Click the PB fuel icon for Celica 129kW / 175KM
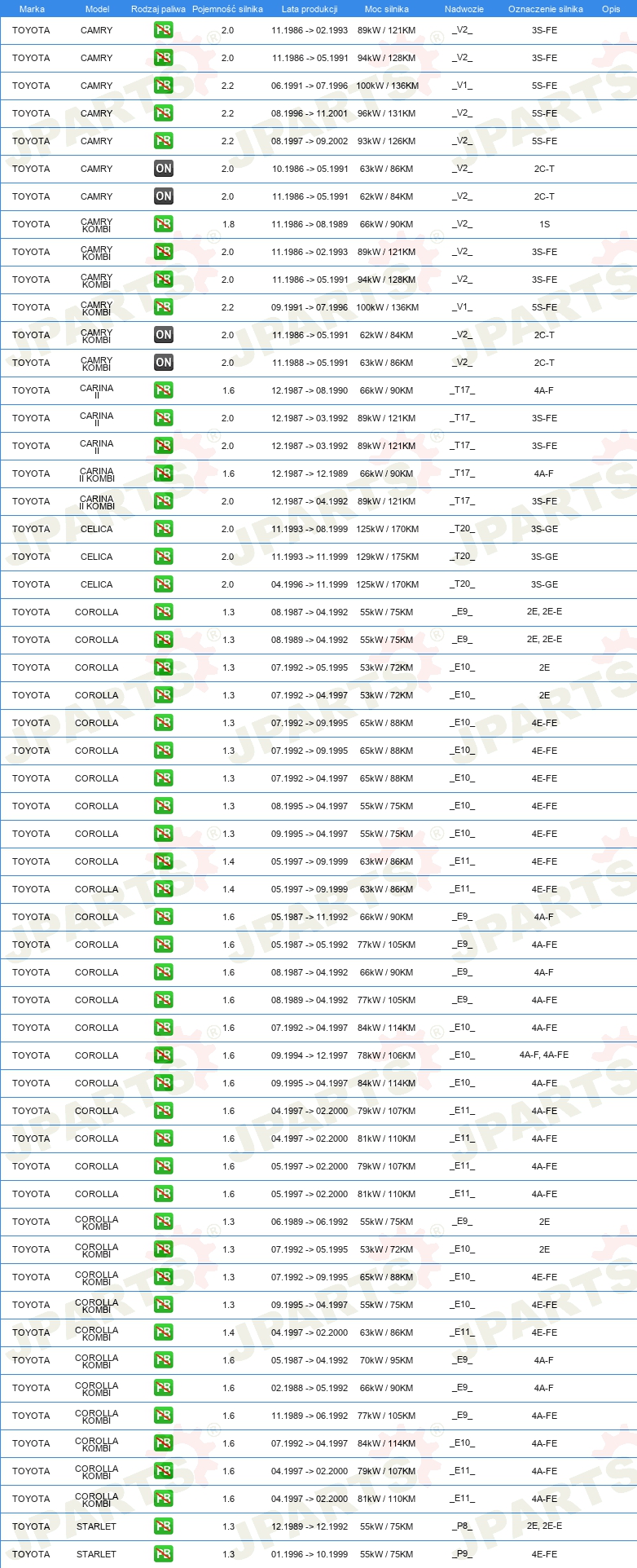 (x=164, y=557)
